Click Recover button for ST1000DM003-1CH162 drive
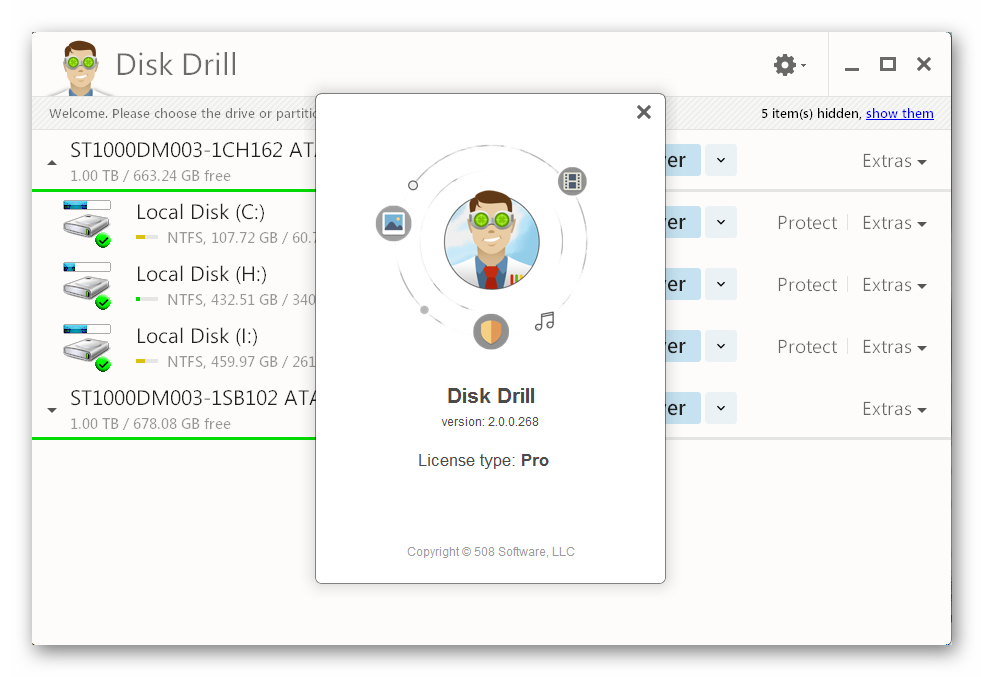 coord(683,160)
